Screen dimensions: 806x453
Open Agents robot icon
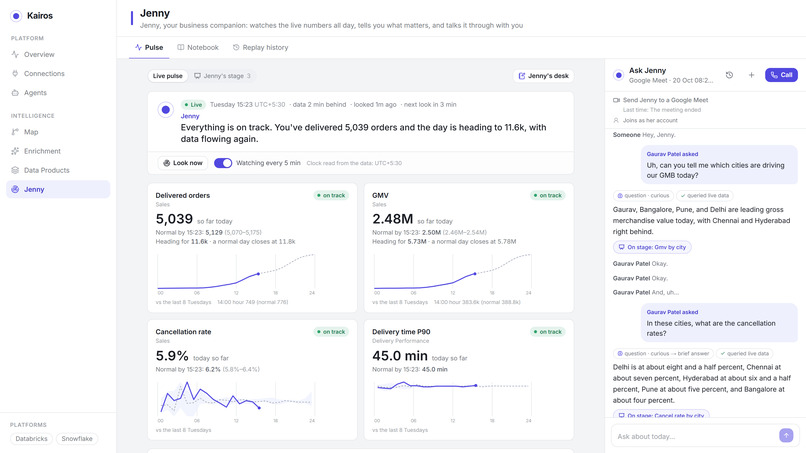point(15,93)
